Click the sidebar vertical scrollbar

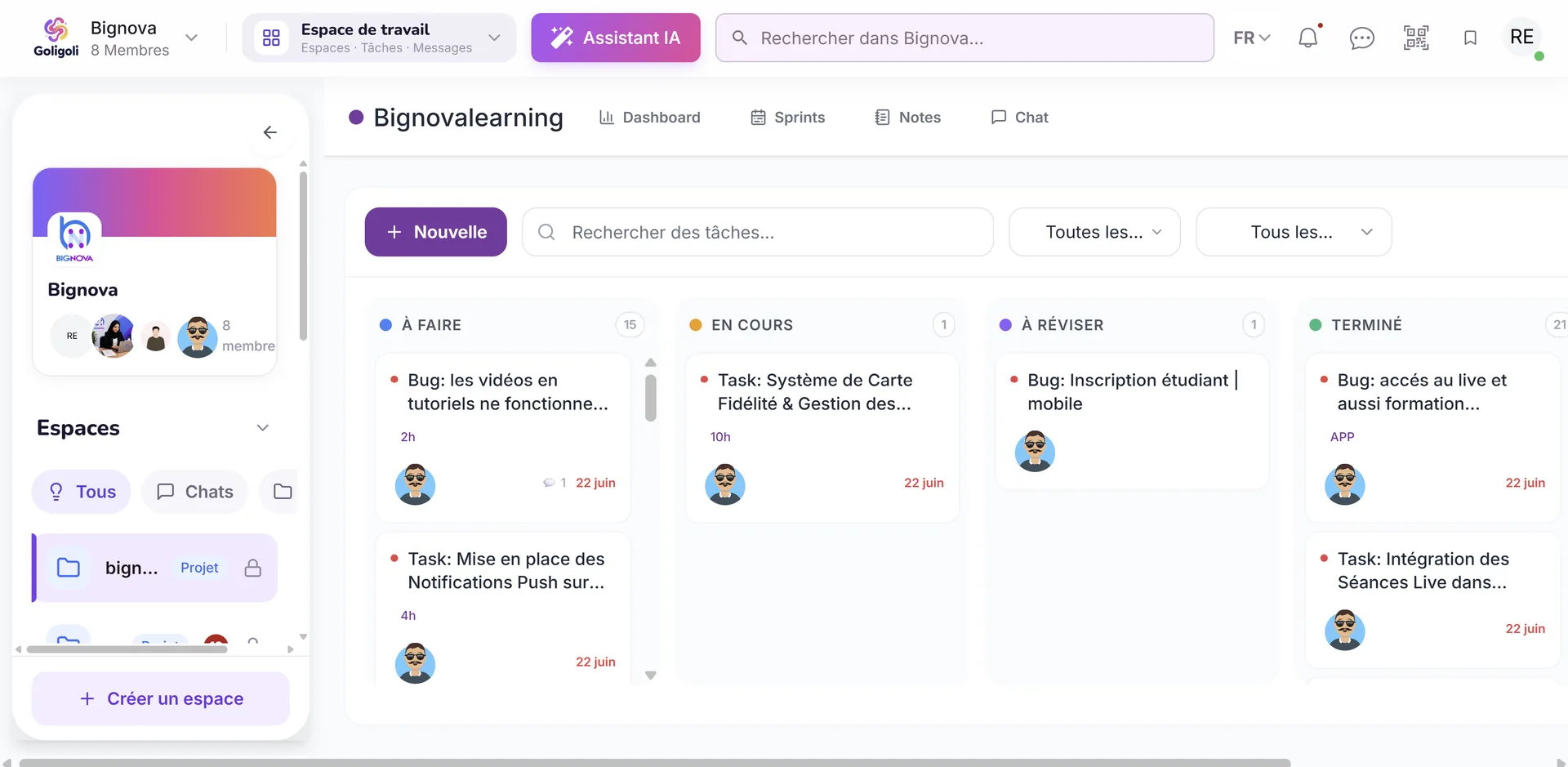tap(303, 255)
